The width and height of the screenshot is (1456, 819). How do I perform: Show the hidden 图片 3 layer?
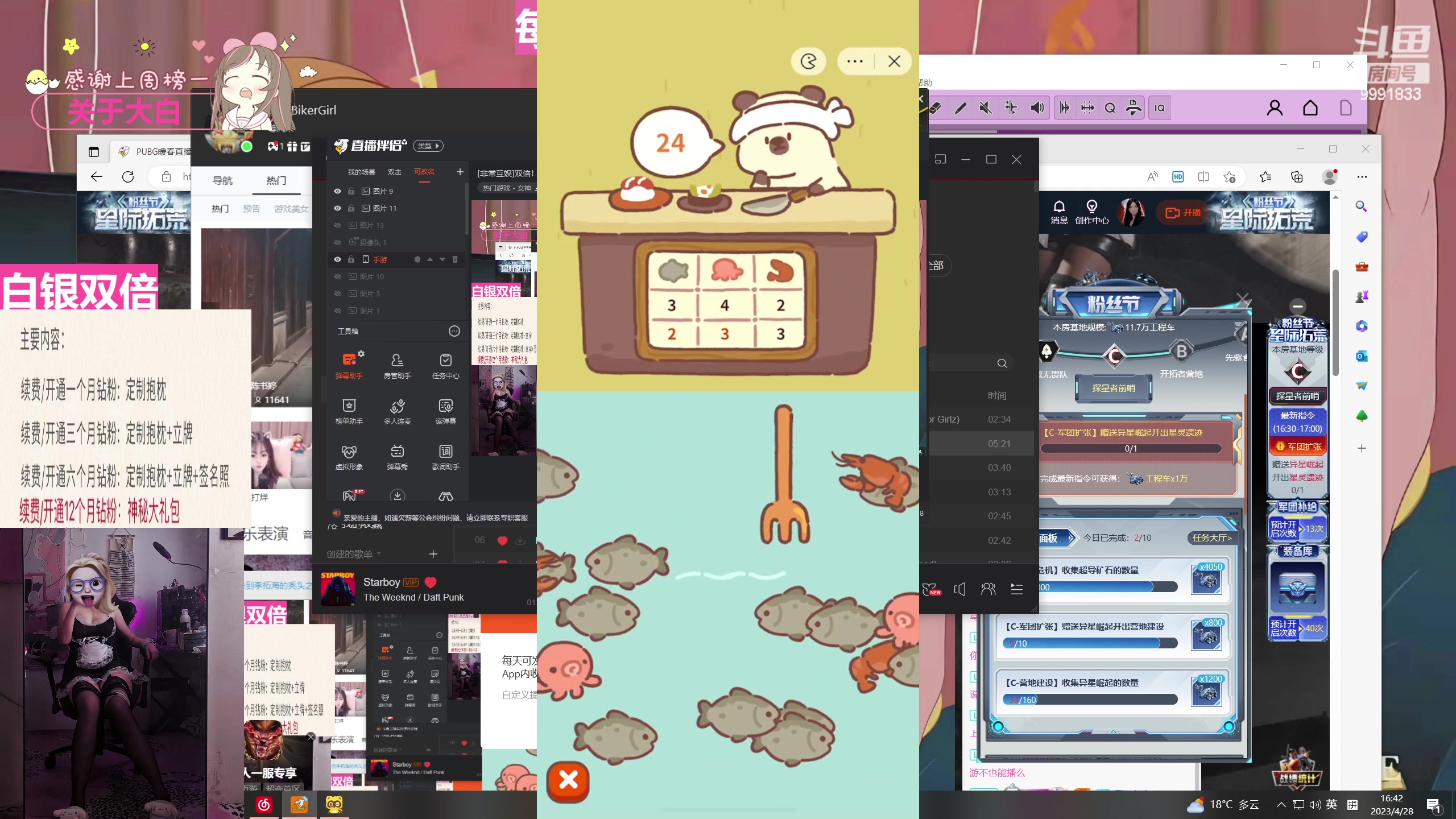[337, 293]
